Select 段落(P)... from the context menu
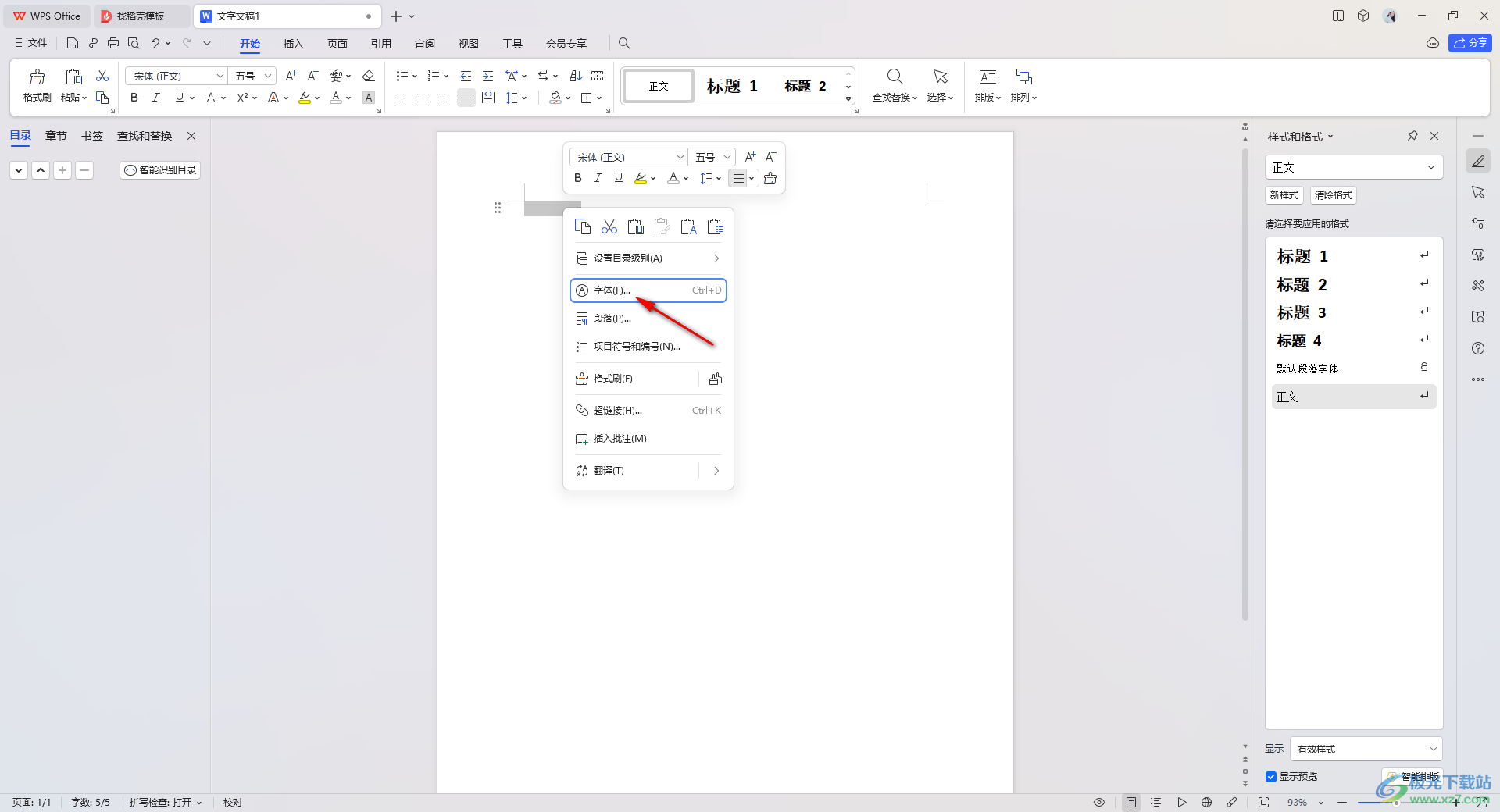1500x812 pixels. pyautogui.click(x=648, y=319)
